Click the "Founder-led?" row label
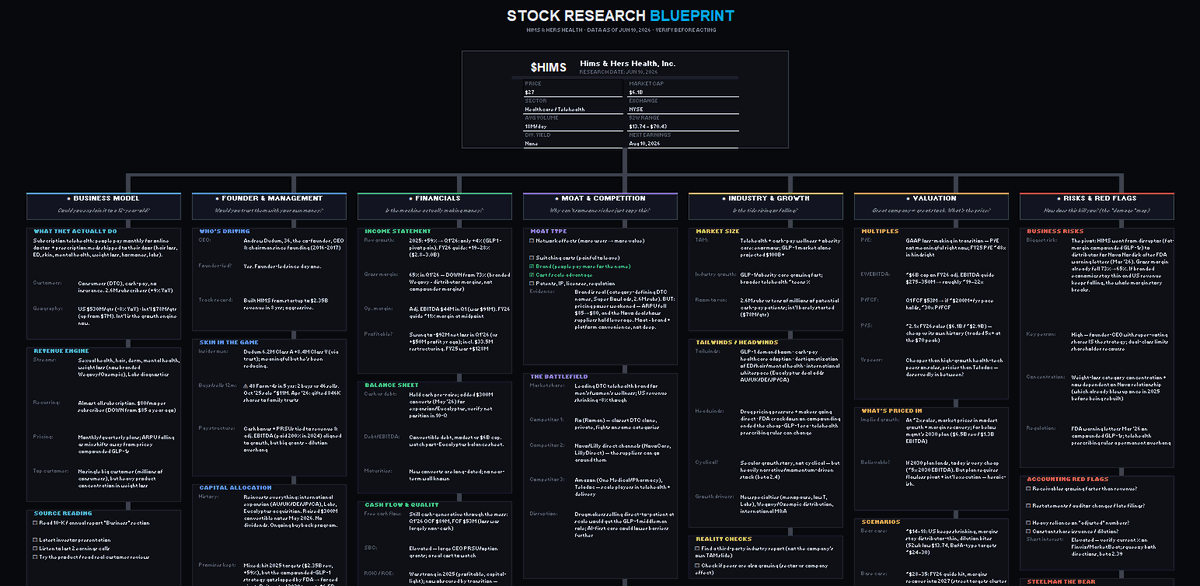 (x=215, y=266)
